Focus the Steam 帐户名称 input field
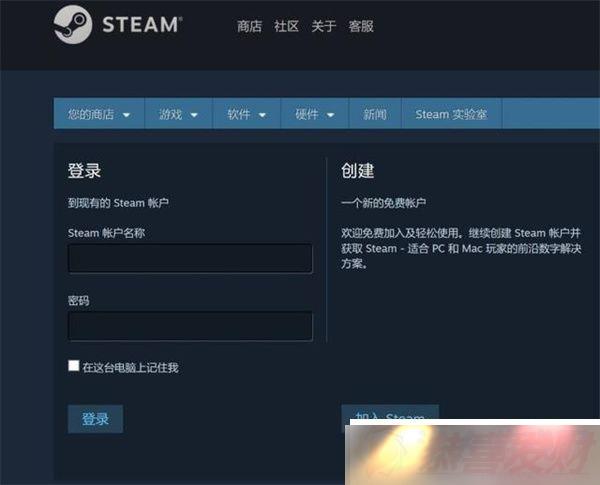The height and width of the screenshot is (485, 600). click(x=190, y=258)
